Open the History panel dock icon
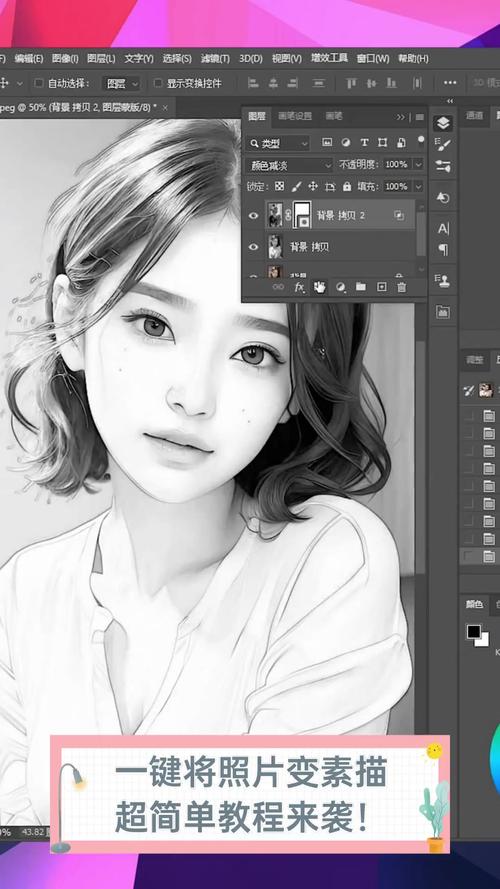The image size is (500, 889). click(443, 197)
